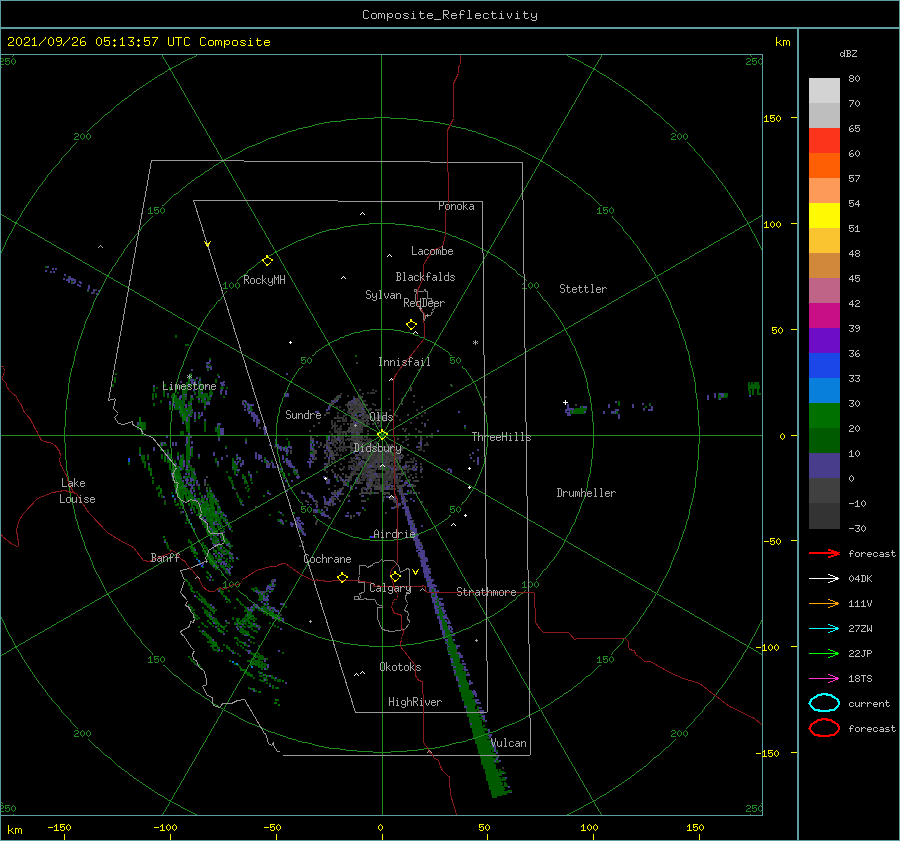Click the Composite_Reflectivity title
This screenshot has height=841, width=900.
tap(449, 15)
